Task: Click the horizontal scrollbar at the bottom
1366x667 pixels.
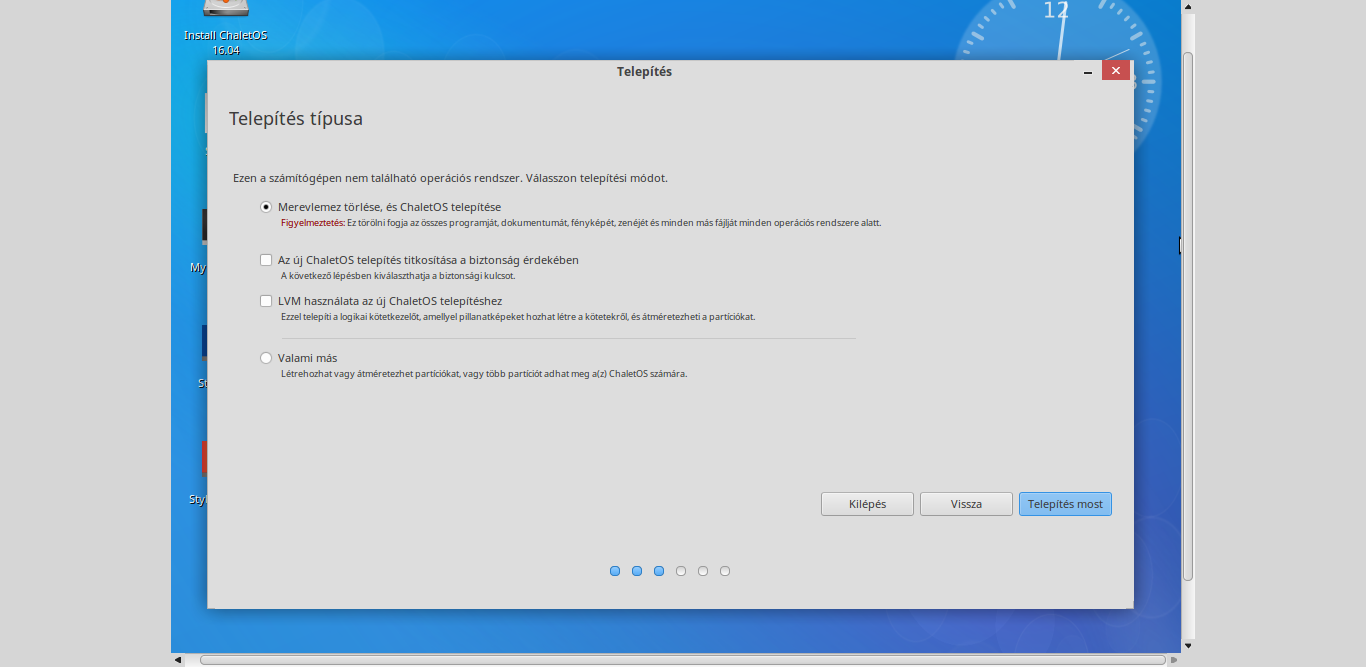Action: click(683, 660)
